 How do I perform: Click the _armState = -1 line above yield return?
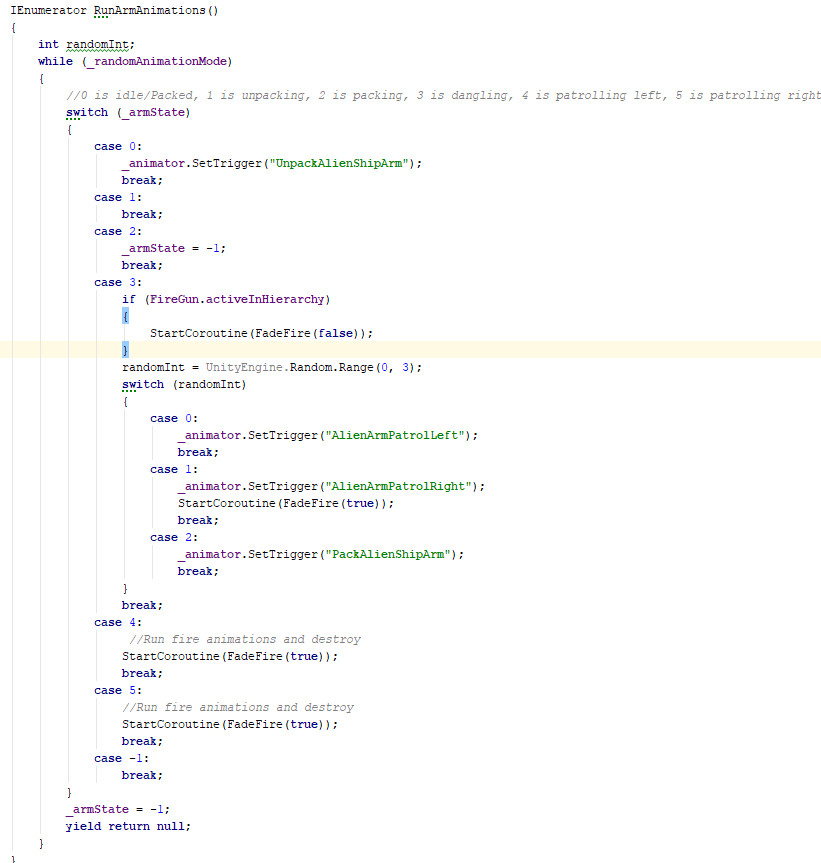(x=118, y=810)
